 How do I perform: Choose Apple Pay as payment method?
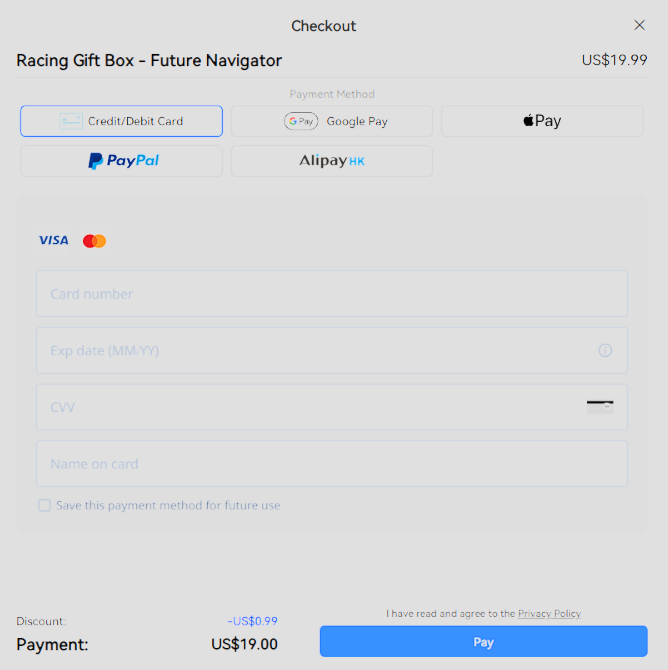tap(542, 121)
